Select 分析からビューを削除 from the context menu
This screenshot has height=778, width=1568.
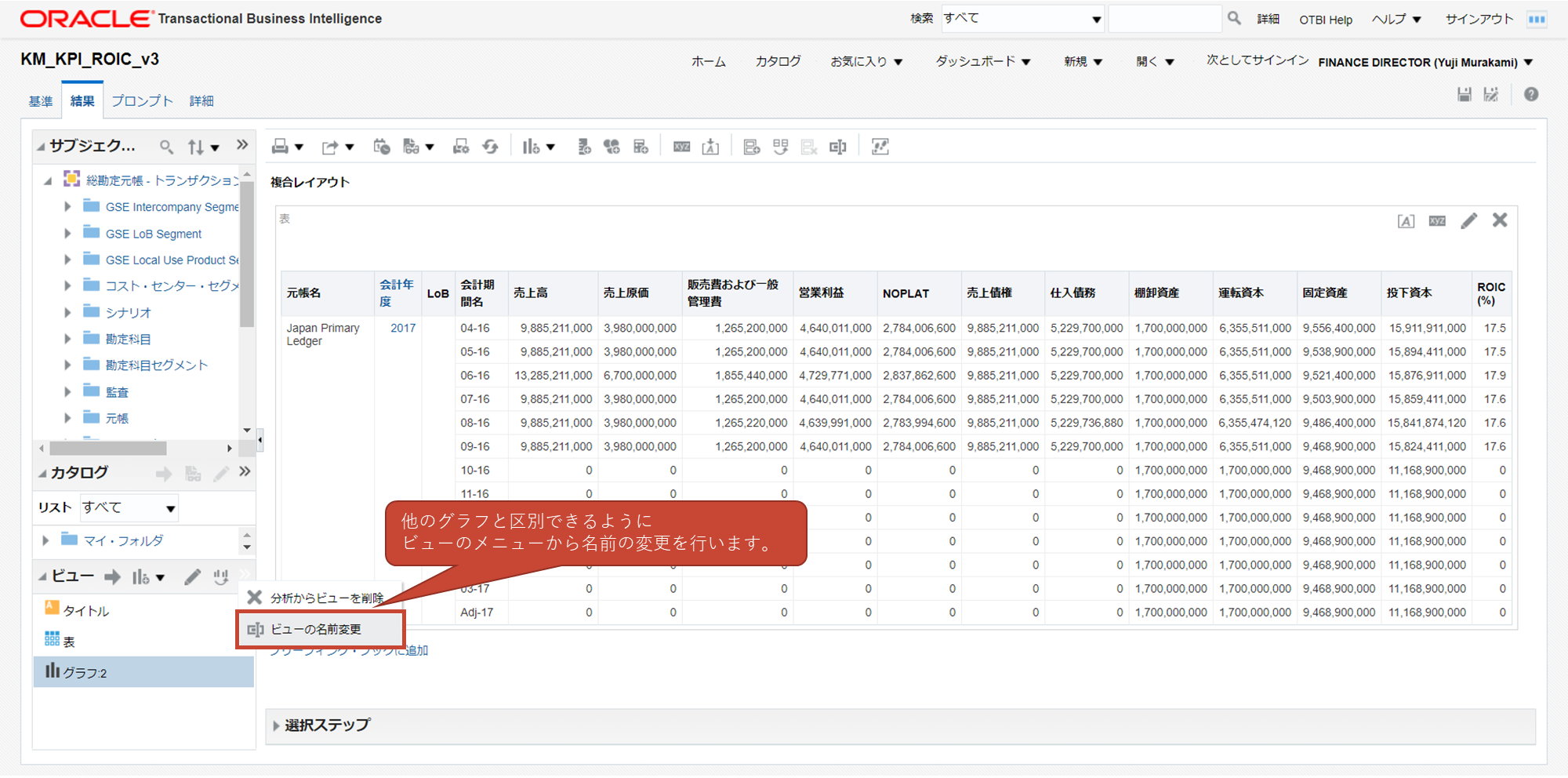point(321,598)
